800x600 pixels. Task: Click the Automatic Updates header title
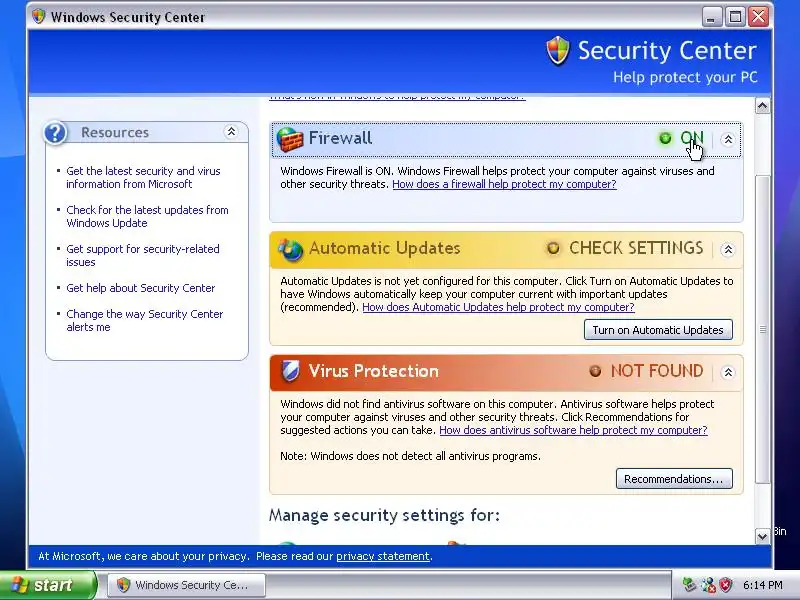(x=385, y=248)
